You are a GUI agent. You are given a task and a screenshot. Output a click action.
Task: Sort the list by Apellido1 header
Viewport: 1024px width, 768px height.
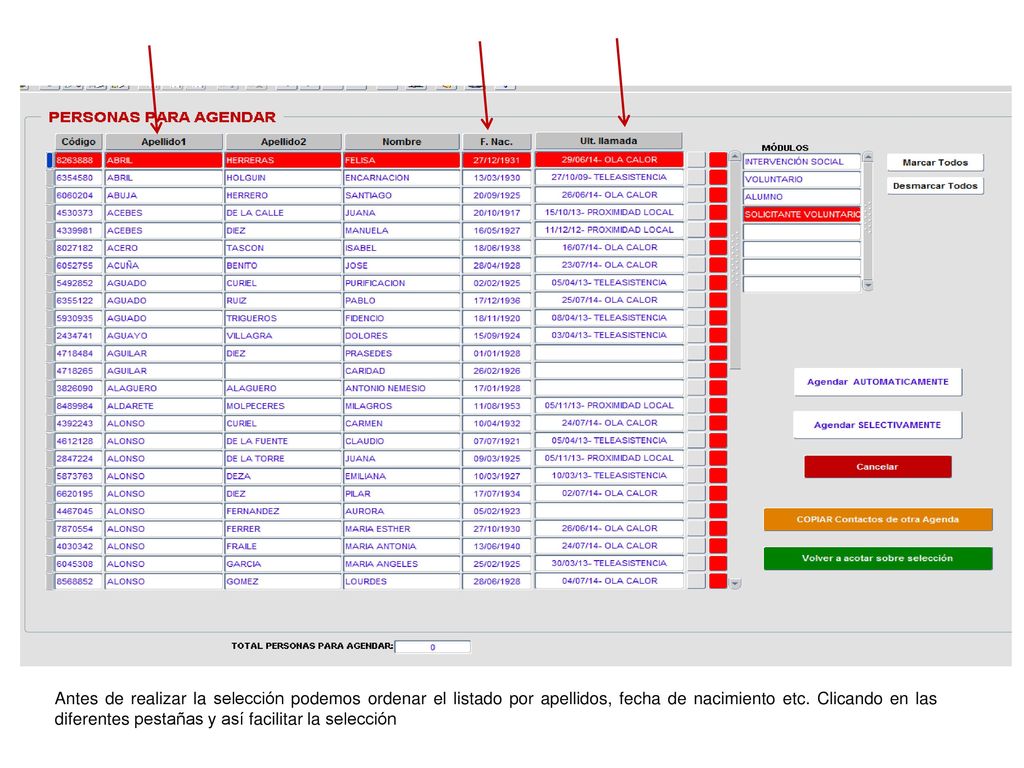(x=164, y=142)
